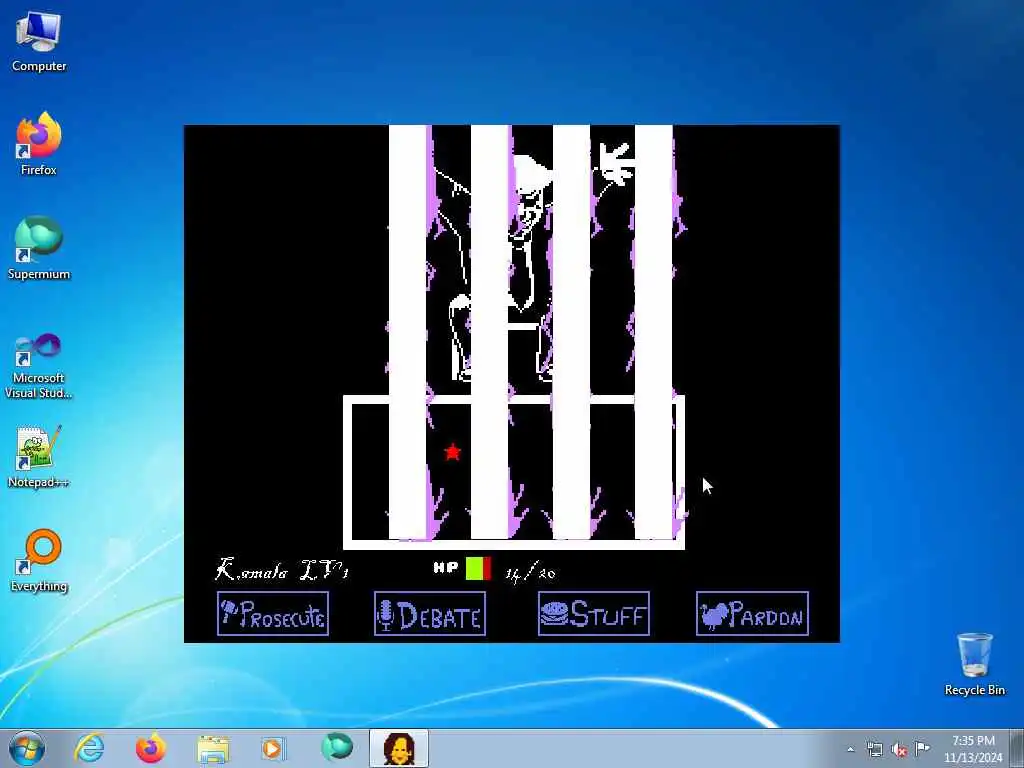Image resolution: width=1024 pixels, height=768 pixels.
Task: Click the Prosecute button in the game
Action: coord(273,613)
